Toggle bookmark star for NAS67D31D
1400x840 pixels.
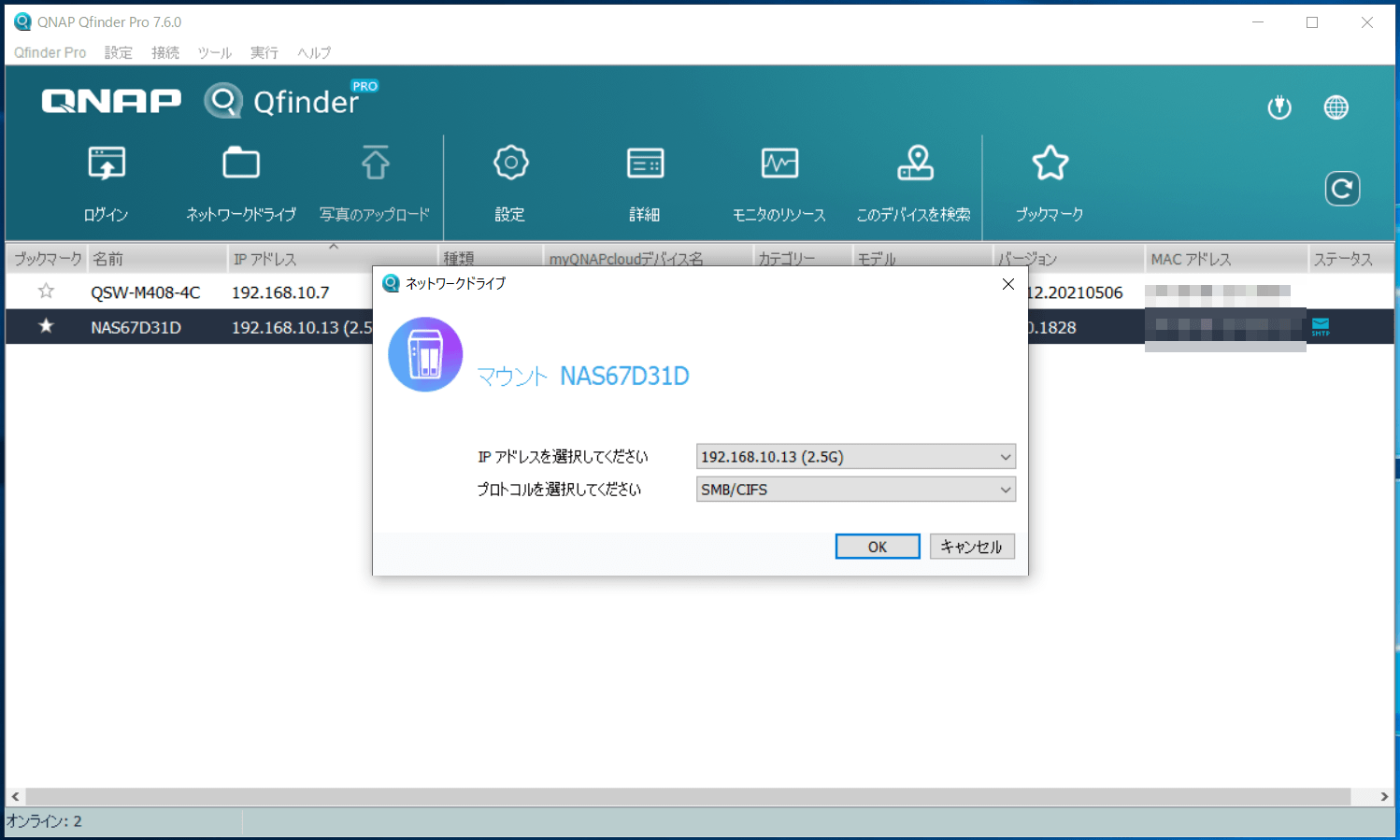46,326
